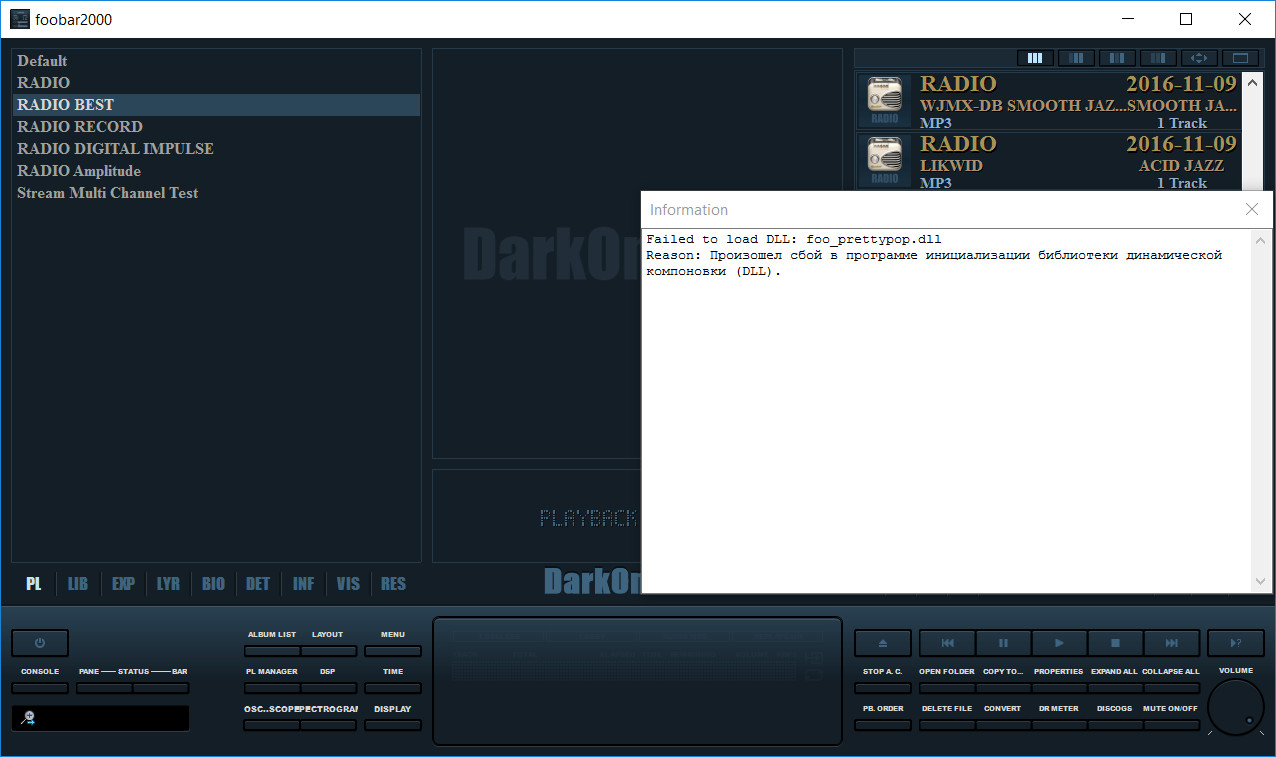Switch to the LIB tab
Screen dimensions: 1276x757
[78, 584]
